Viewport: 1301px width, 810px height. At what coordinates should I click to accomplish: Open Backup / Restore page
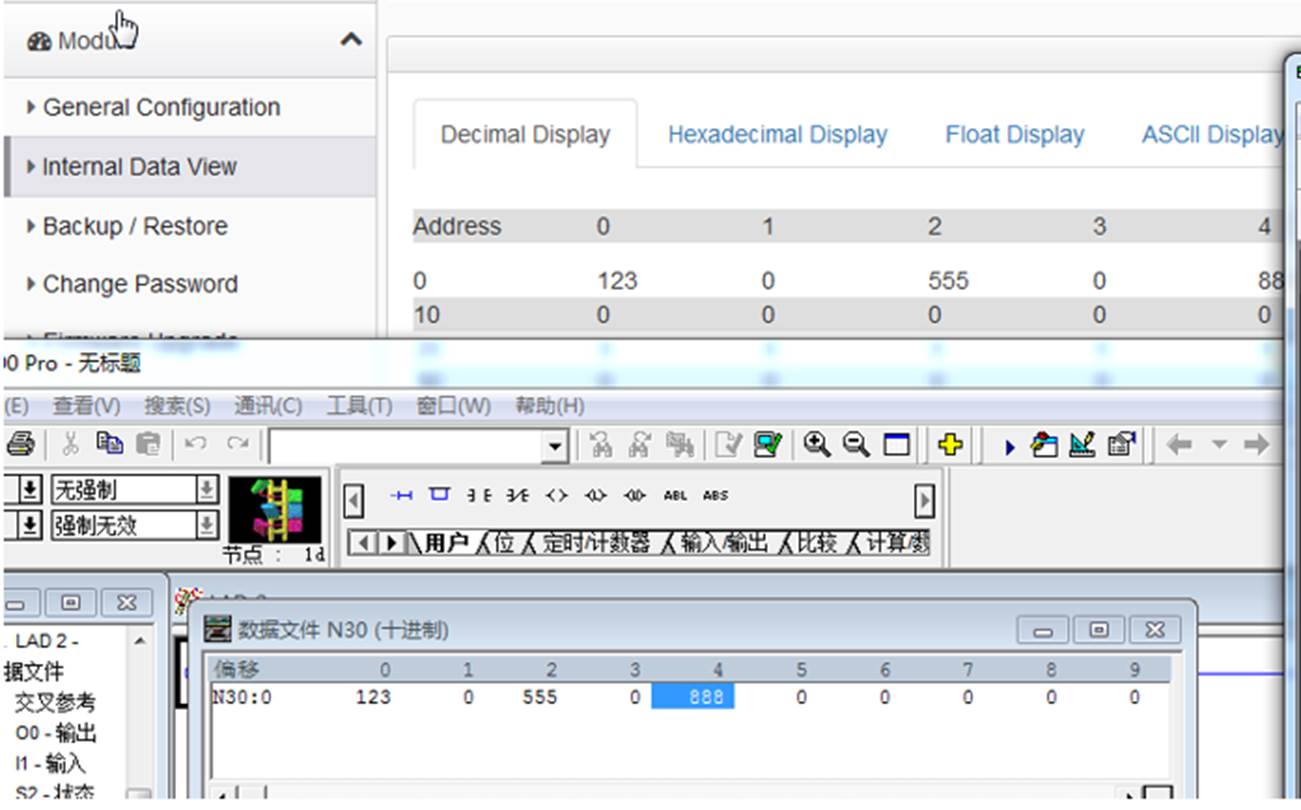click(x=135, y=226)
